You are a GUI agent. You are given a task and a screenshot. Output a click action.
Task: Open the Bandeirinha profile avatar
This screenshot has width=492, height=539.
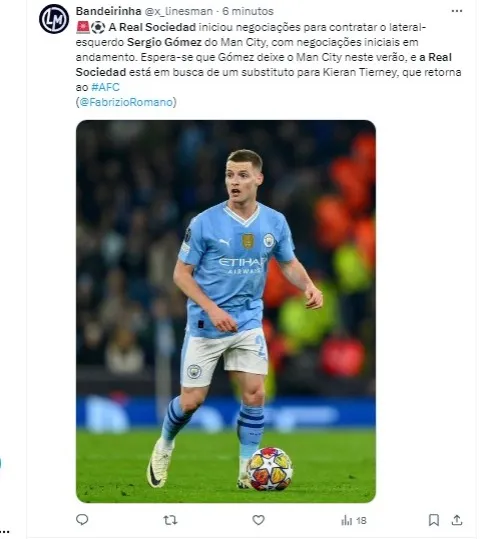tap(54, 19)
